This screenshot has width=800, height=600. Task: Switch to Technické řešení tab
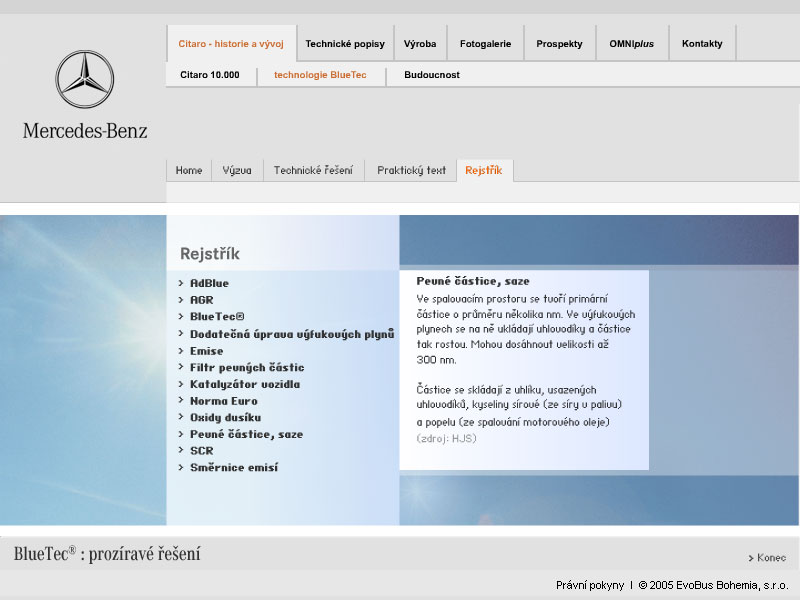click(x=313, y=170)
